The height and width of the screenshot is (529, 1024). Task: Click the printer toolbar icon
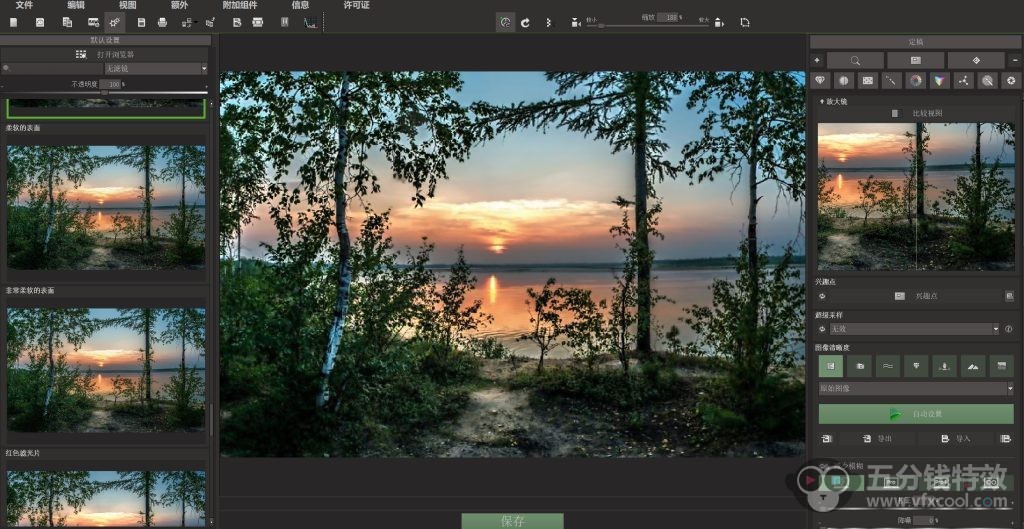(163, 22)
